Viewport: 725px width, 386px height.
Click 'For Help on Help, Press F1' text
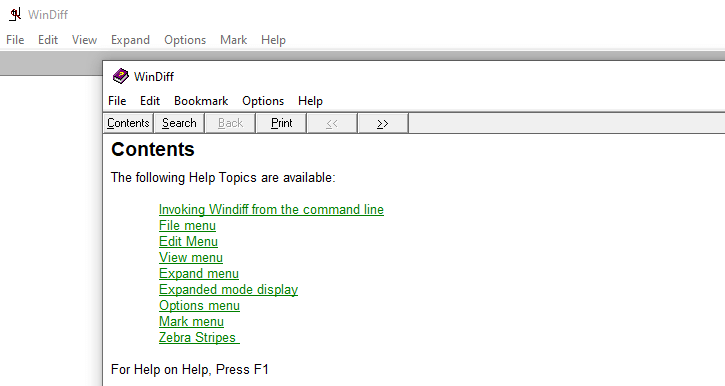pos(190,369)
